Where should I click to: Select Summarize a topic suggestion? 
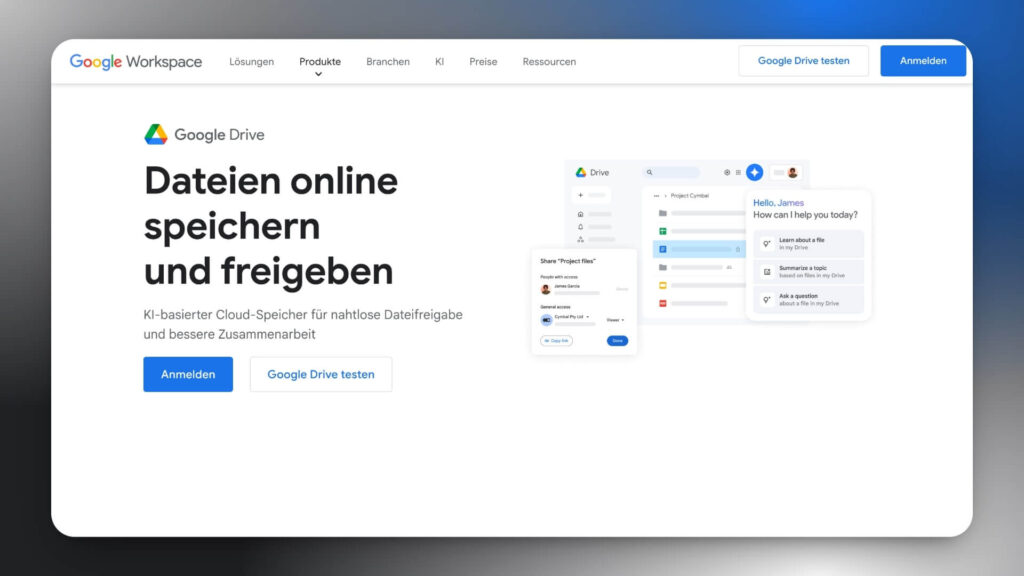click(808, 272)
